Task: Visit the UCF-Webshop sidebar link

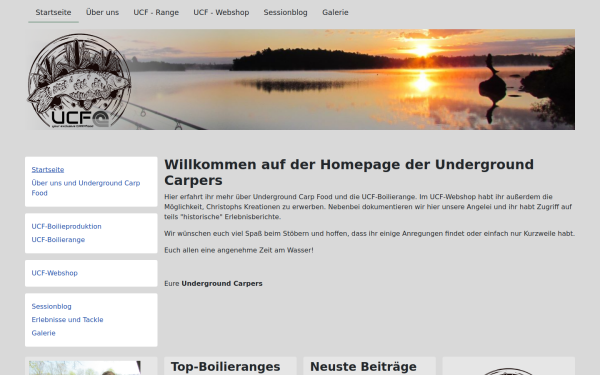Action: (55, 273)
